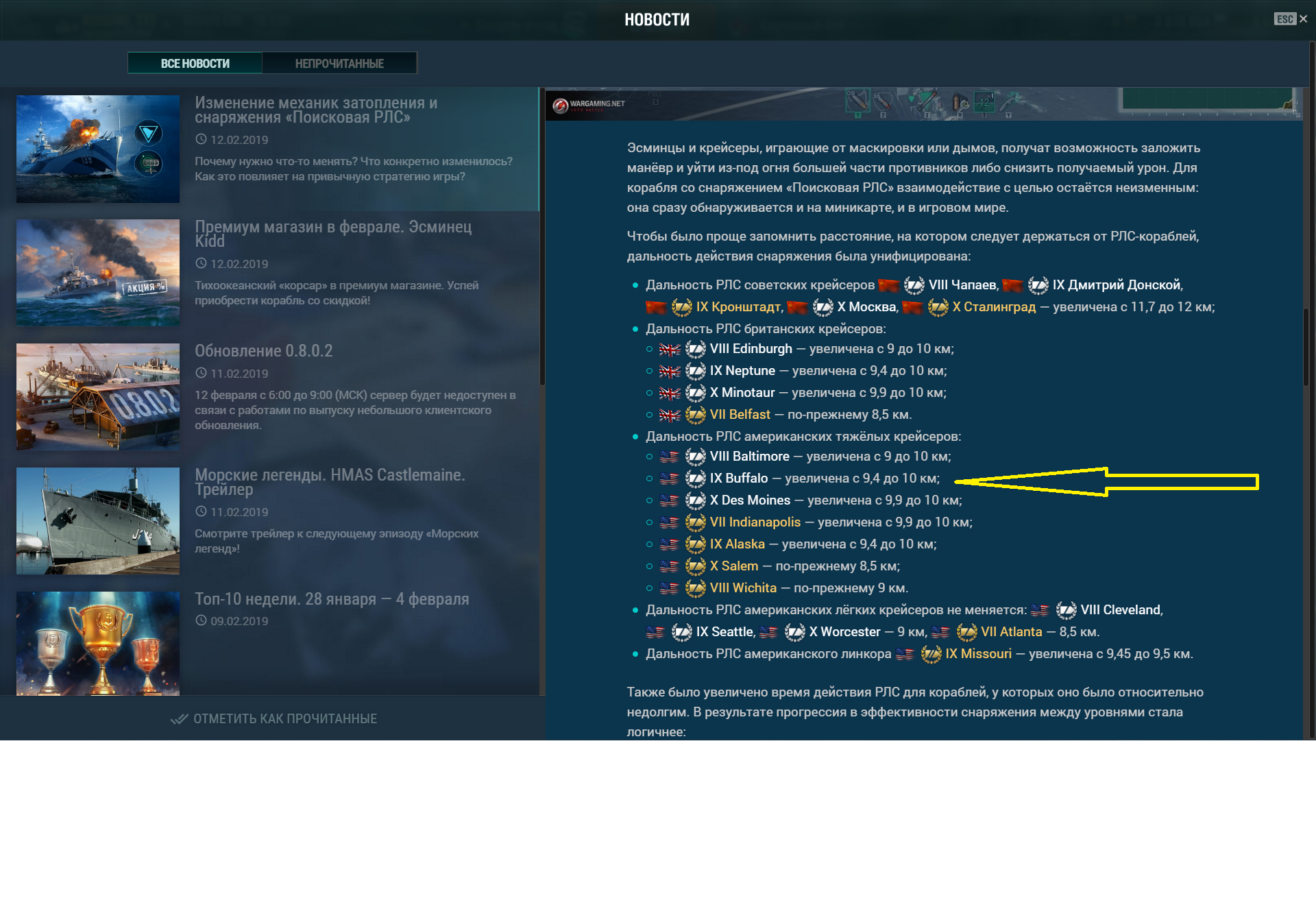Open the НЕПРОЧИТАННЫЕ tab
This screenshot has height=920, width=1316.
[339, 63]
